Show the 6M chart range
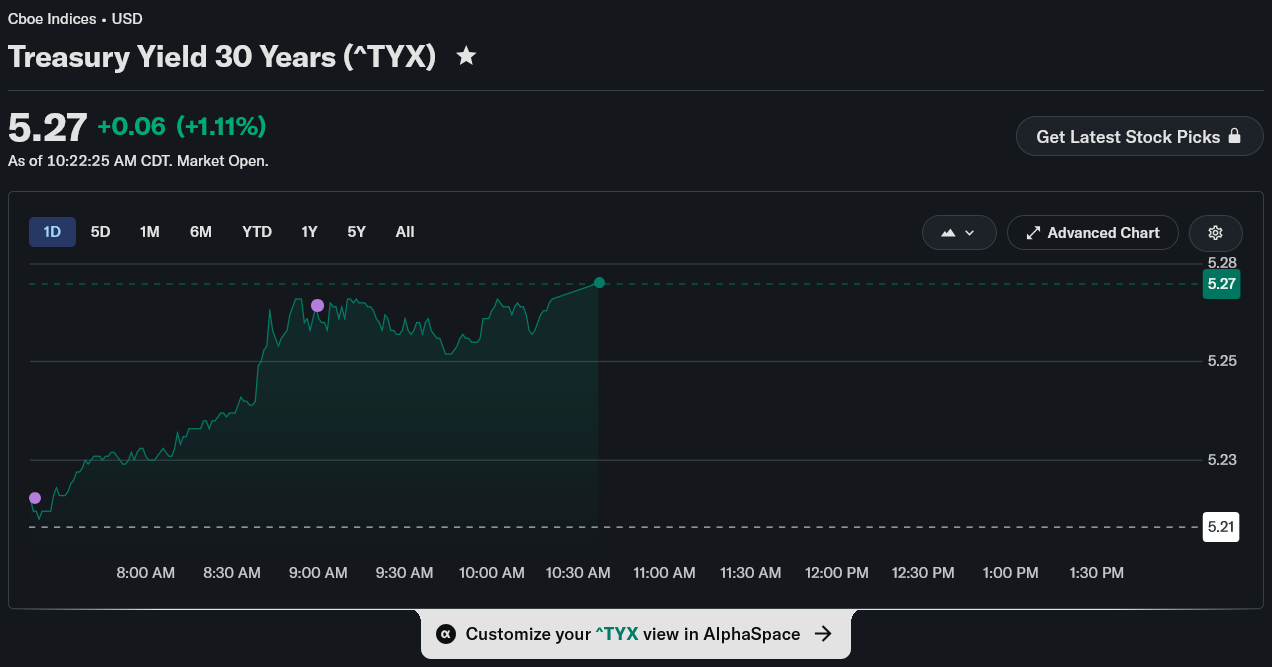The height and width of the screenshot is (667, 1272). point(201,232)
